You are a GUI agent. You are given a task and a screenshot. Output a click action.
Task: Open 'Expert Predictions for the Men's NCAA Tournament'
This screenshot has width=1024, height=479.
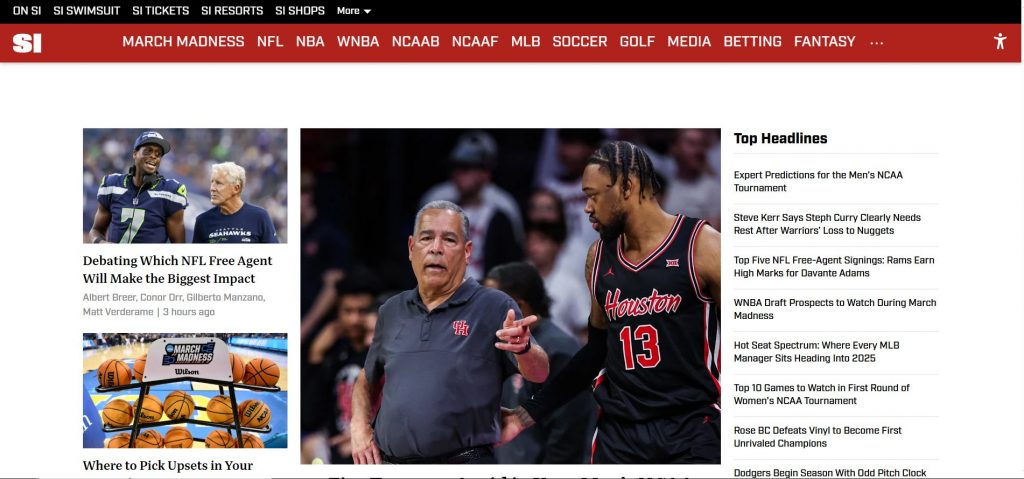coord(818,181)
